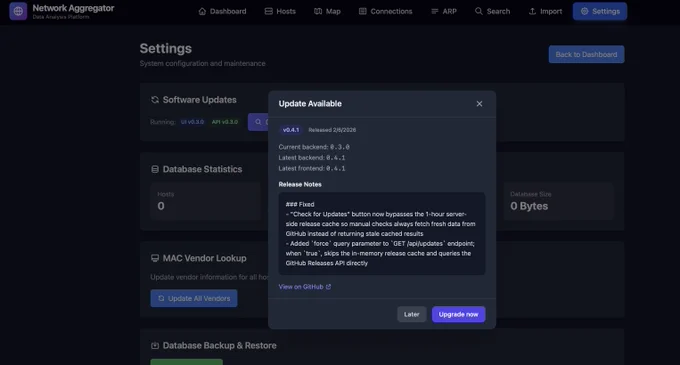Viewport: 680px width, 365px height.
Task: Open the ARP page
Action: coord(444,11)
